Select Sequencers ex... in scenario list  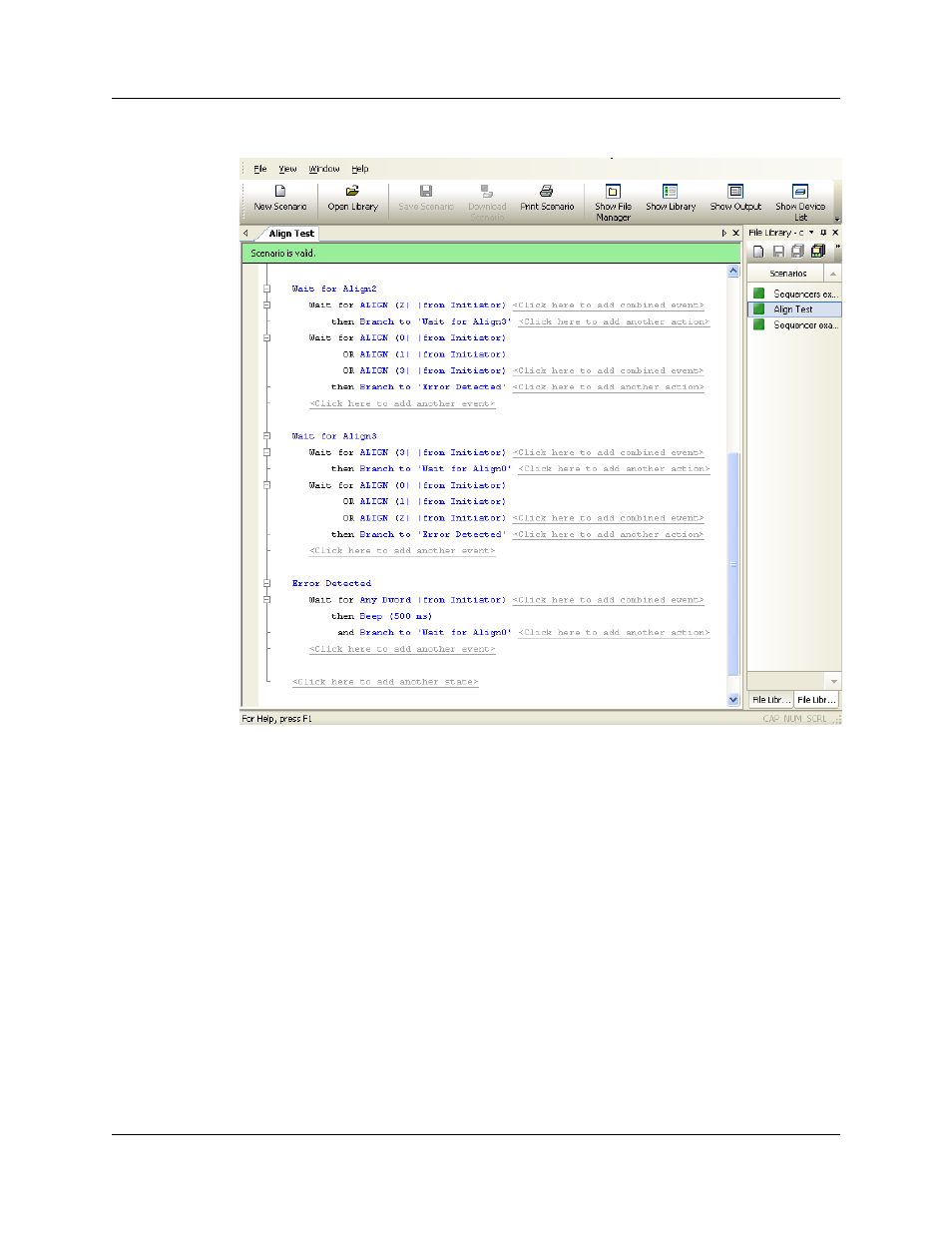click(804, 295)
